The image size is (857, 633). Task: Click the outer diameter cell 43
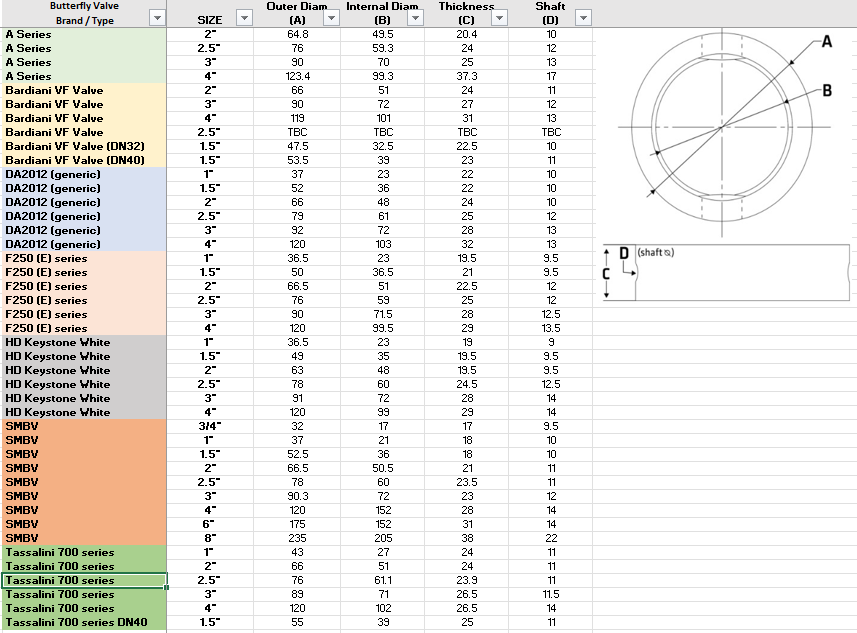[297, 552]
